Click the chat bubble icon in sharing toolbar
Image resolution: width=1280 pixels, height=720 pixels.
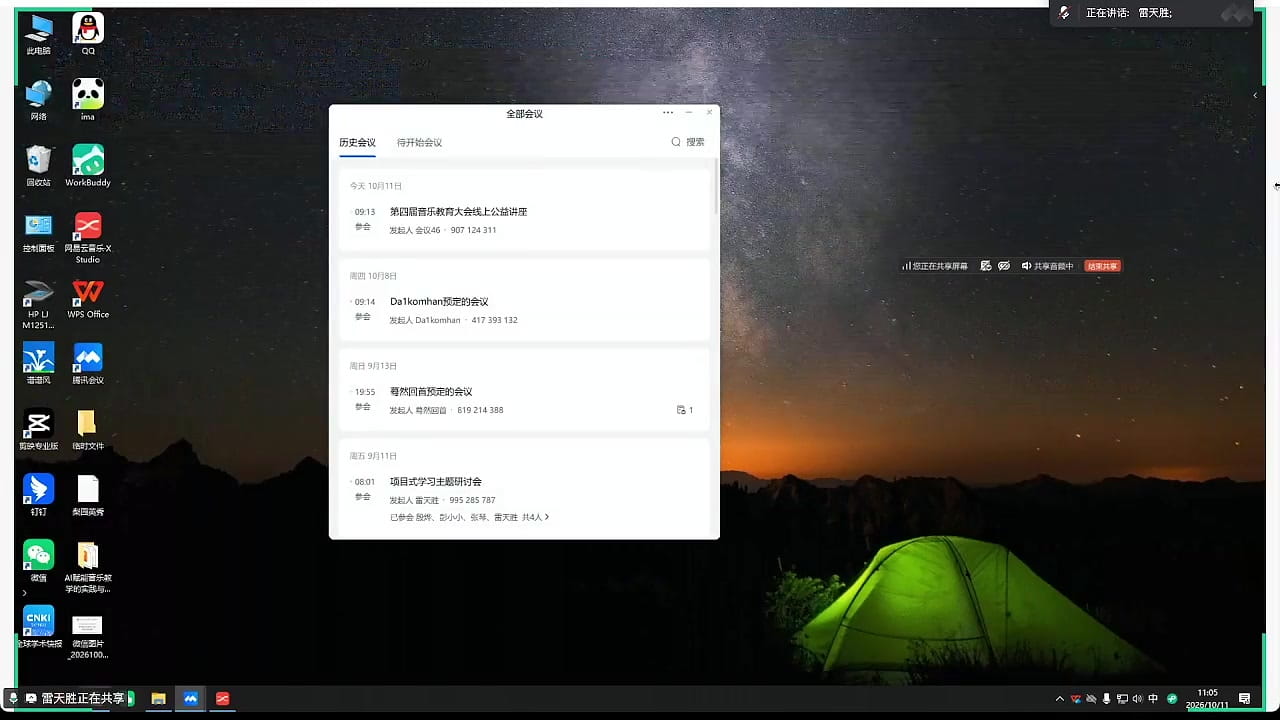pyautogui.click(x=1004, y=266)
